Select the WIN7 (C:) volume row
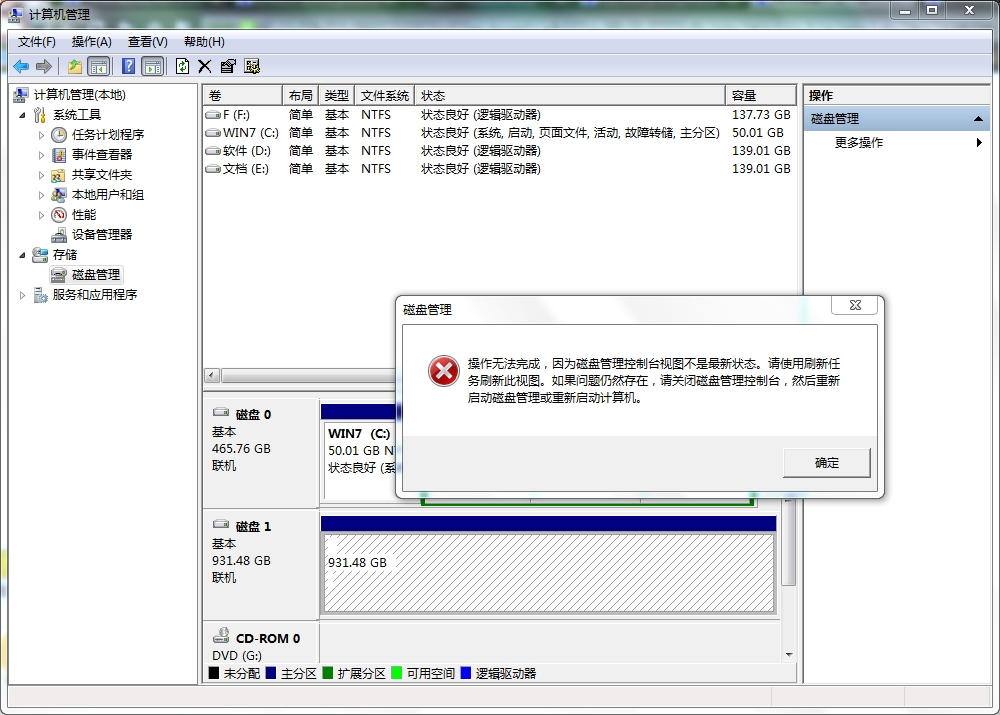 click(499, 133)
